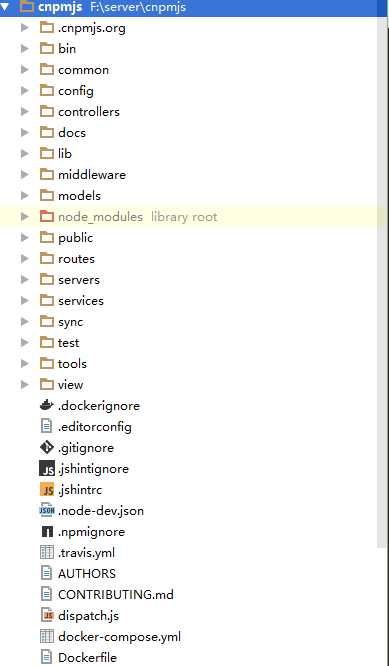Viewport: 389px width, 666px height.
Task: Select the .gitignore file name
Action: click(86, 448)
